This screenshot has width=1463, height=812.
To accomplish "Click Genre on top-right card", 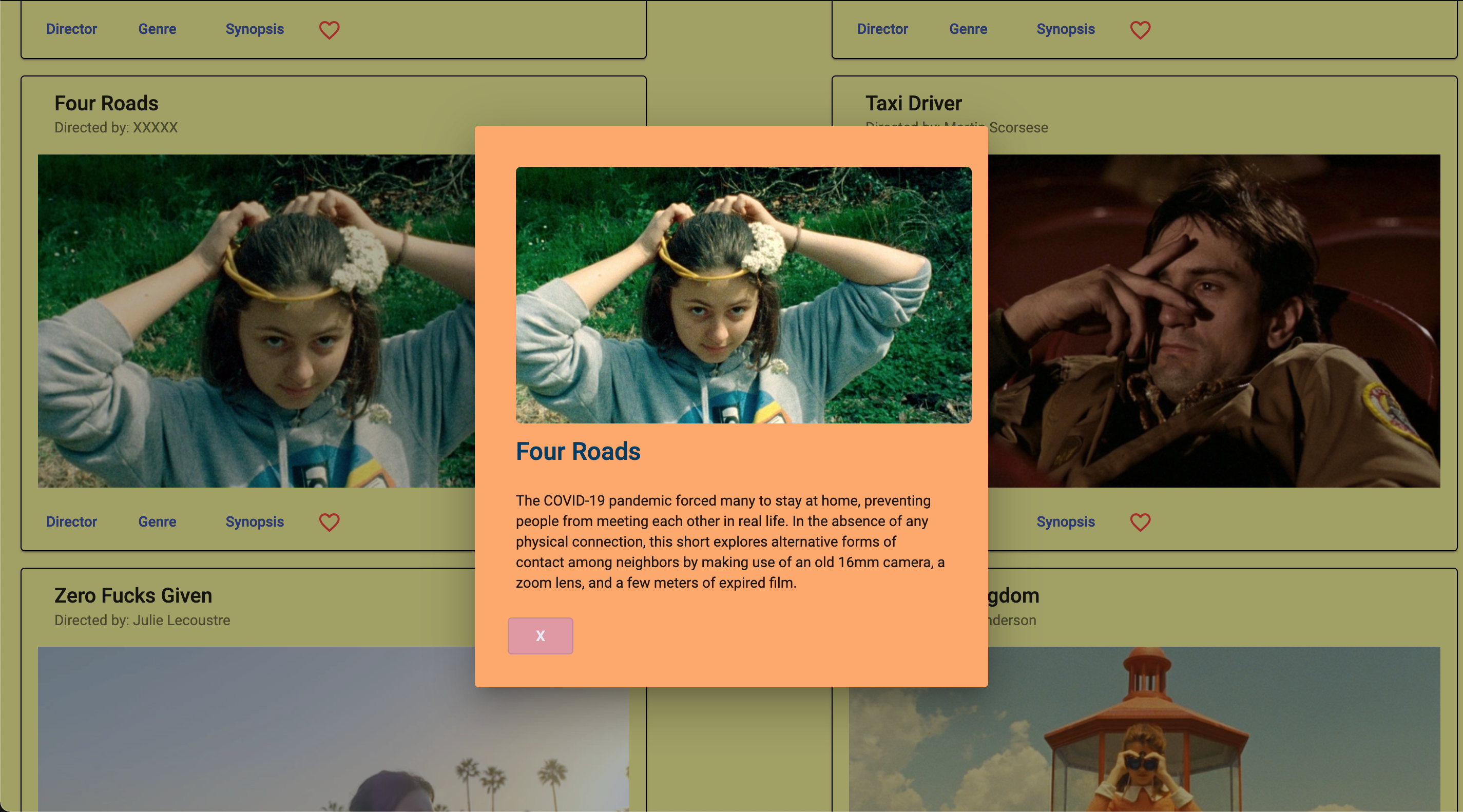I will tap(968, 29).
